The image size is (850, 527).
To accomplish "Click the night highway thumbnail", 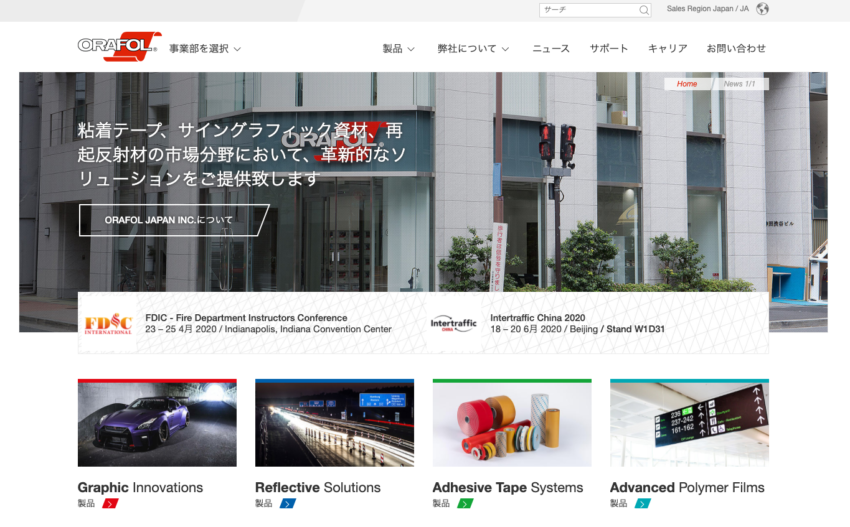I will (x=334, y=423).
